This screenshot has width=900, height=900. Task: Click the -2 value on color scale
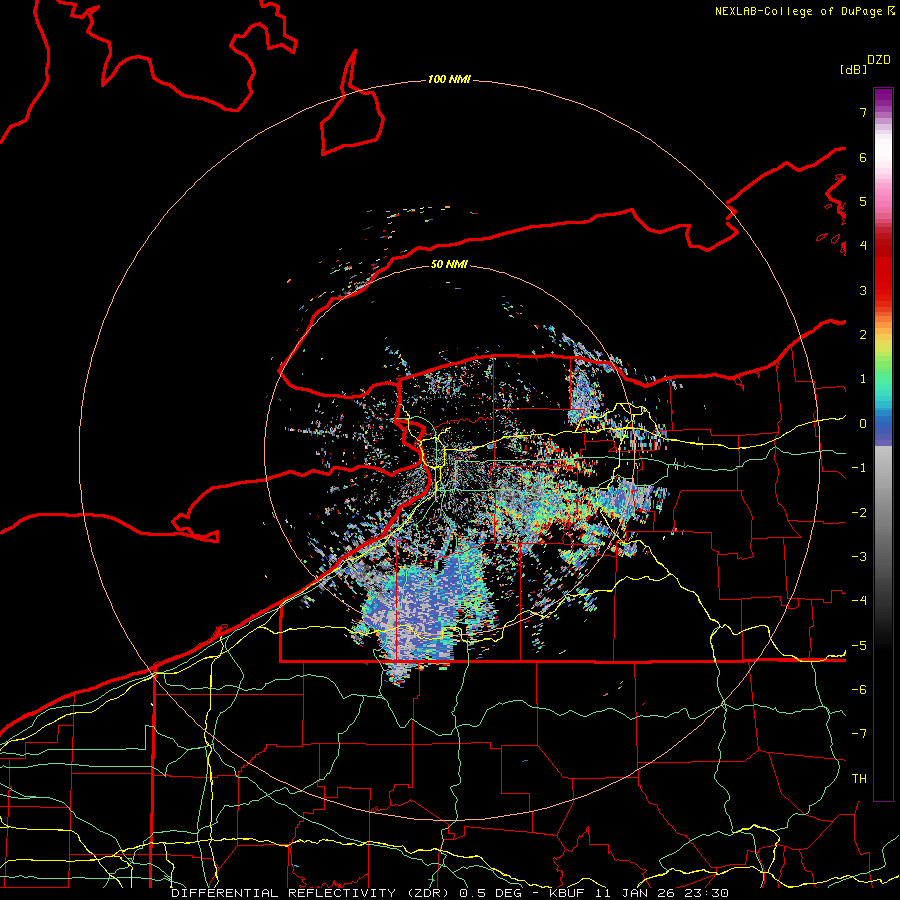(859, 513)
